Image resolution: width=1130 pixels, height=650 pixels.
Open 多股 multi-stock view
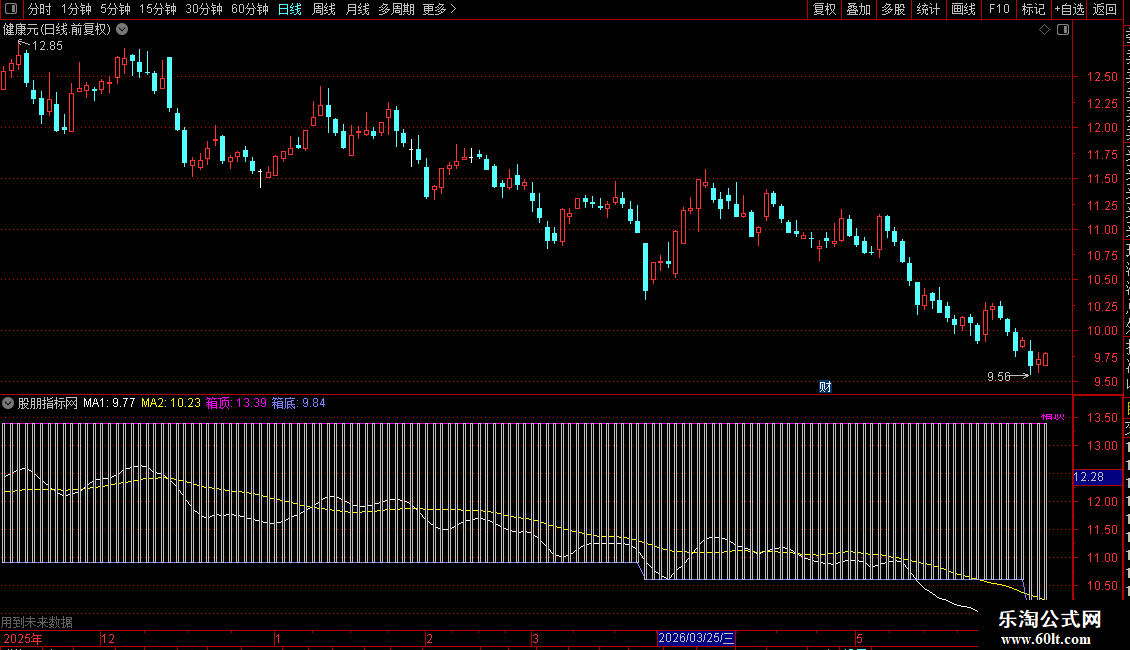click(x=893, y=9)
